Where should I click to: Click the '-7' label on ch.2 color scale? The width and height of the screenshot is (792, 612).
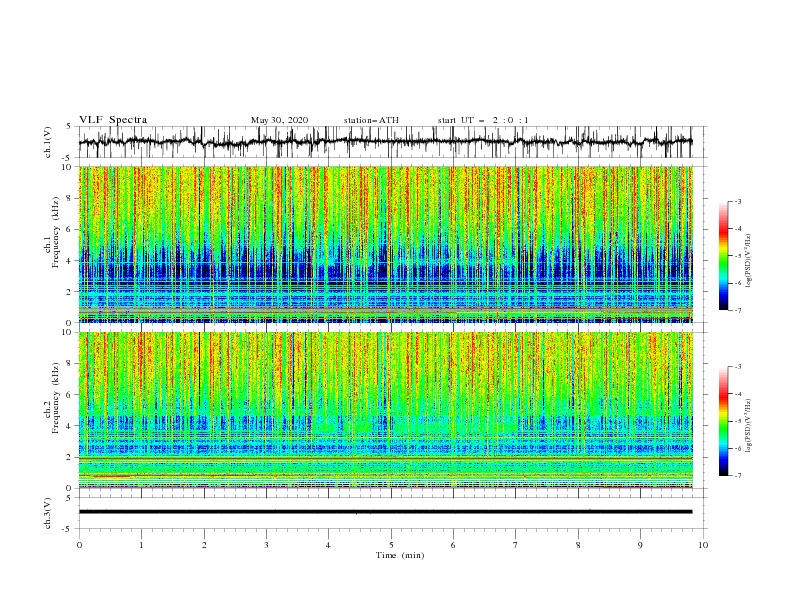(738, 475)
